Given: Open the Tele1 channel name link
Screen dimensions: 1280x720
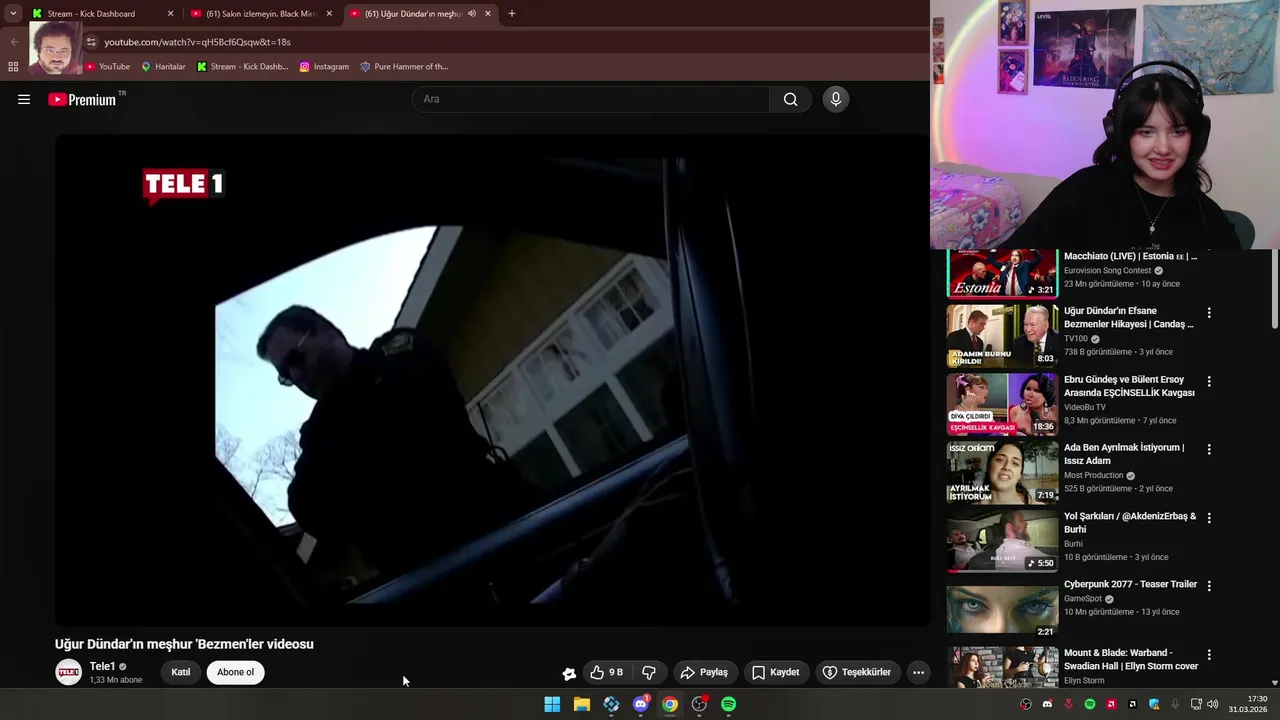Looking at the screenshot, I should tap(102, 666).
